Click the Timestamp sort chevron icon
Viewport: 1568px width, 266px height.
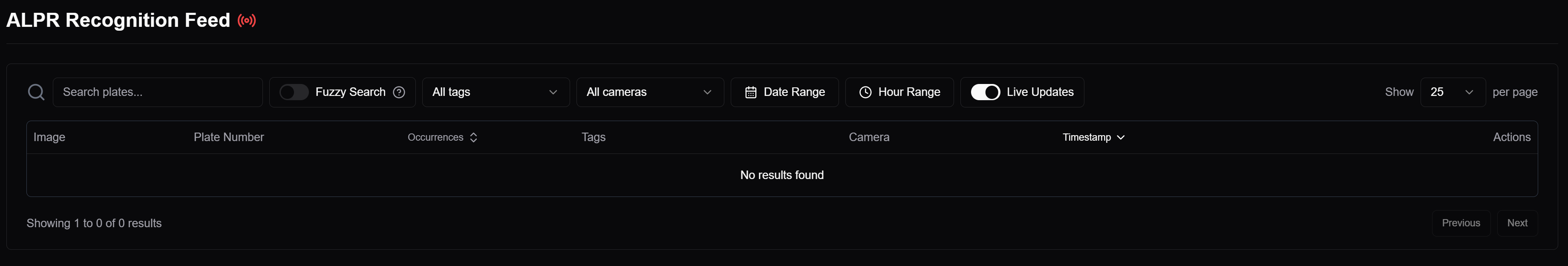click(x=1121, y=138)
